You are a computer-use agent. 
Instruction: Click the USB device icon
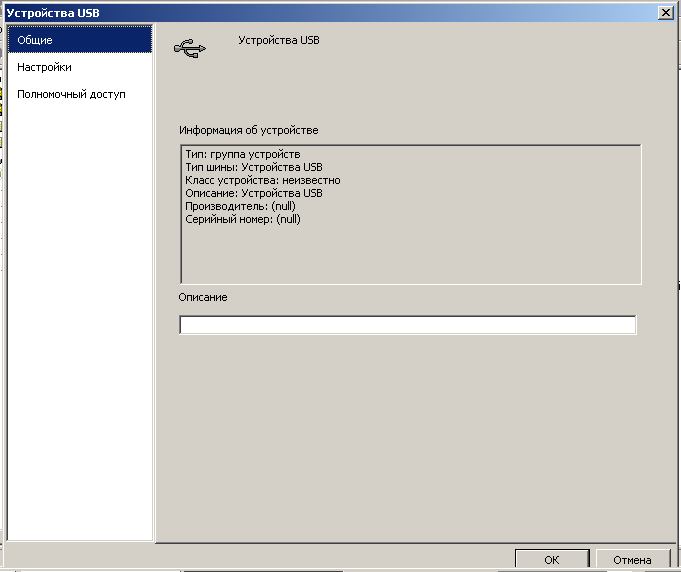[x=190, y=49]
